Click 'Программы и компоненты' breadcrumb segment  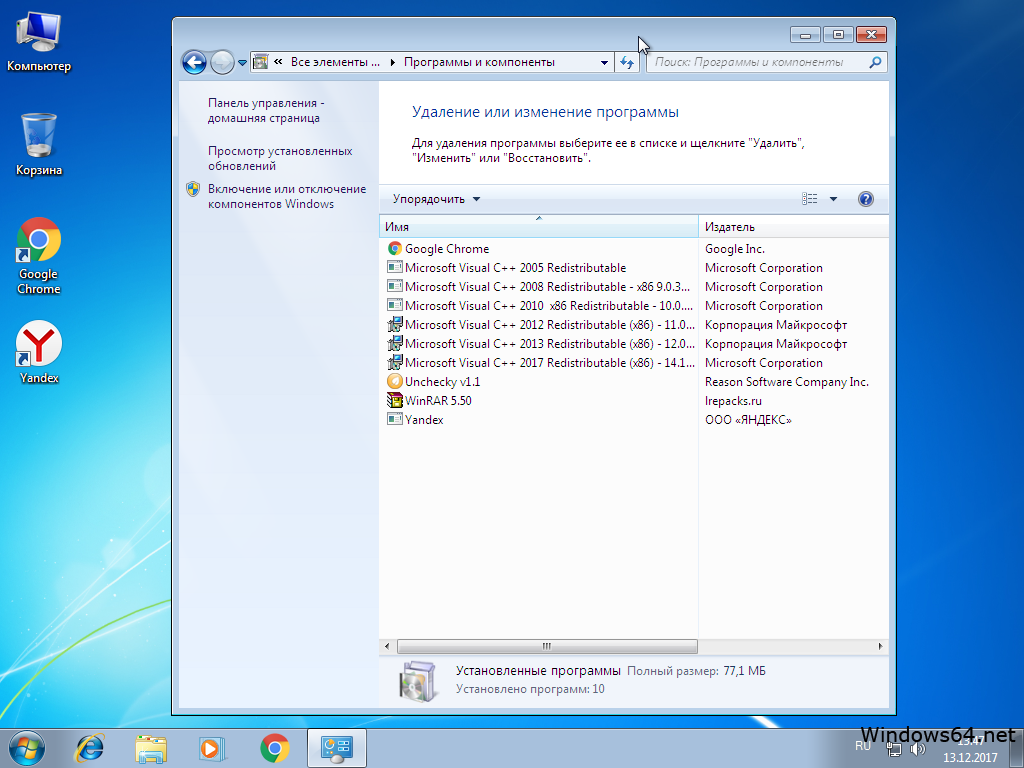pos(479,62)
